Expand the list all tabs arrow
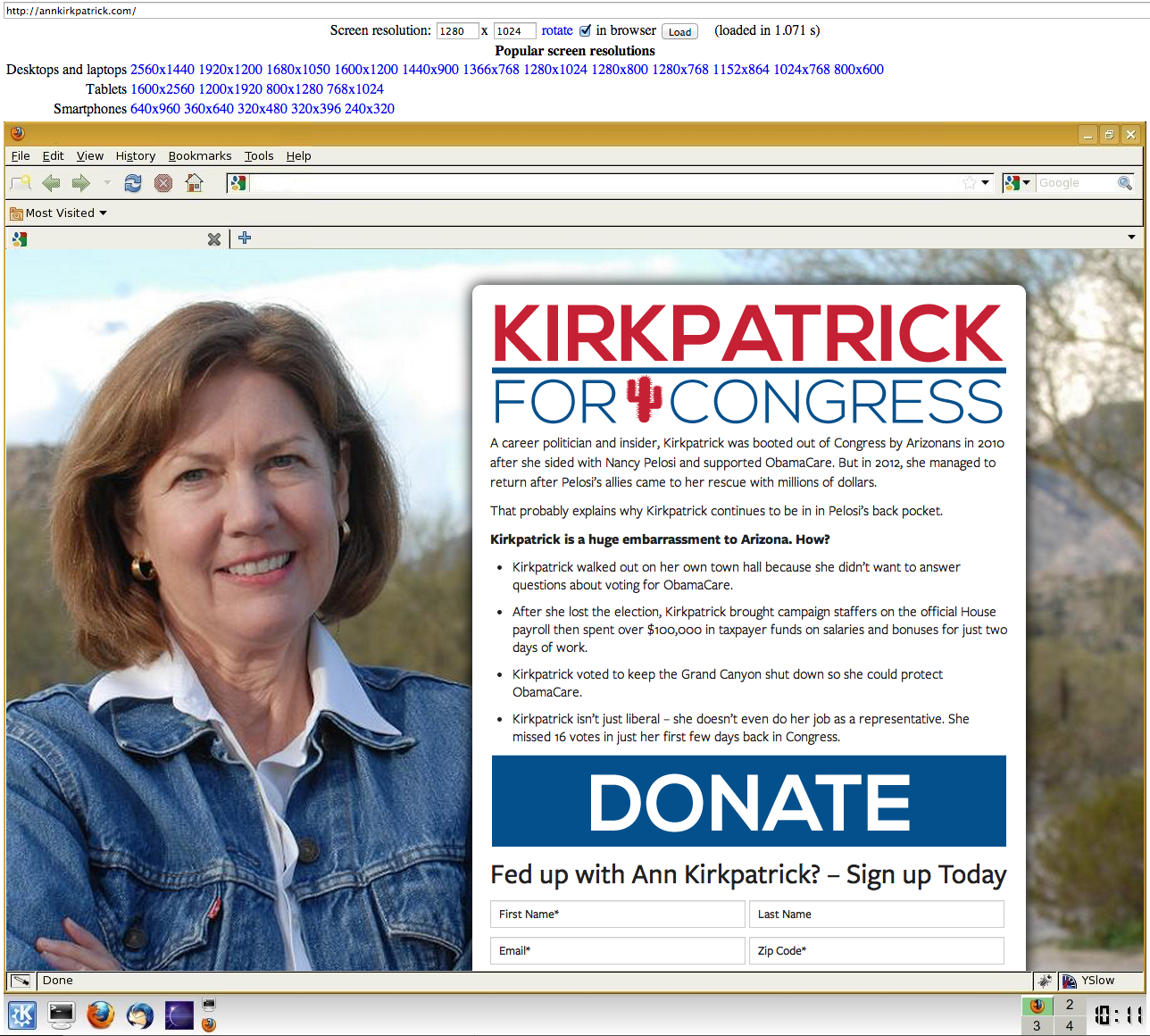The width and height of the screenshot is (1150, 1036). click(1131, 238)
